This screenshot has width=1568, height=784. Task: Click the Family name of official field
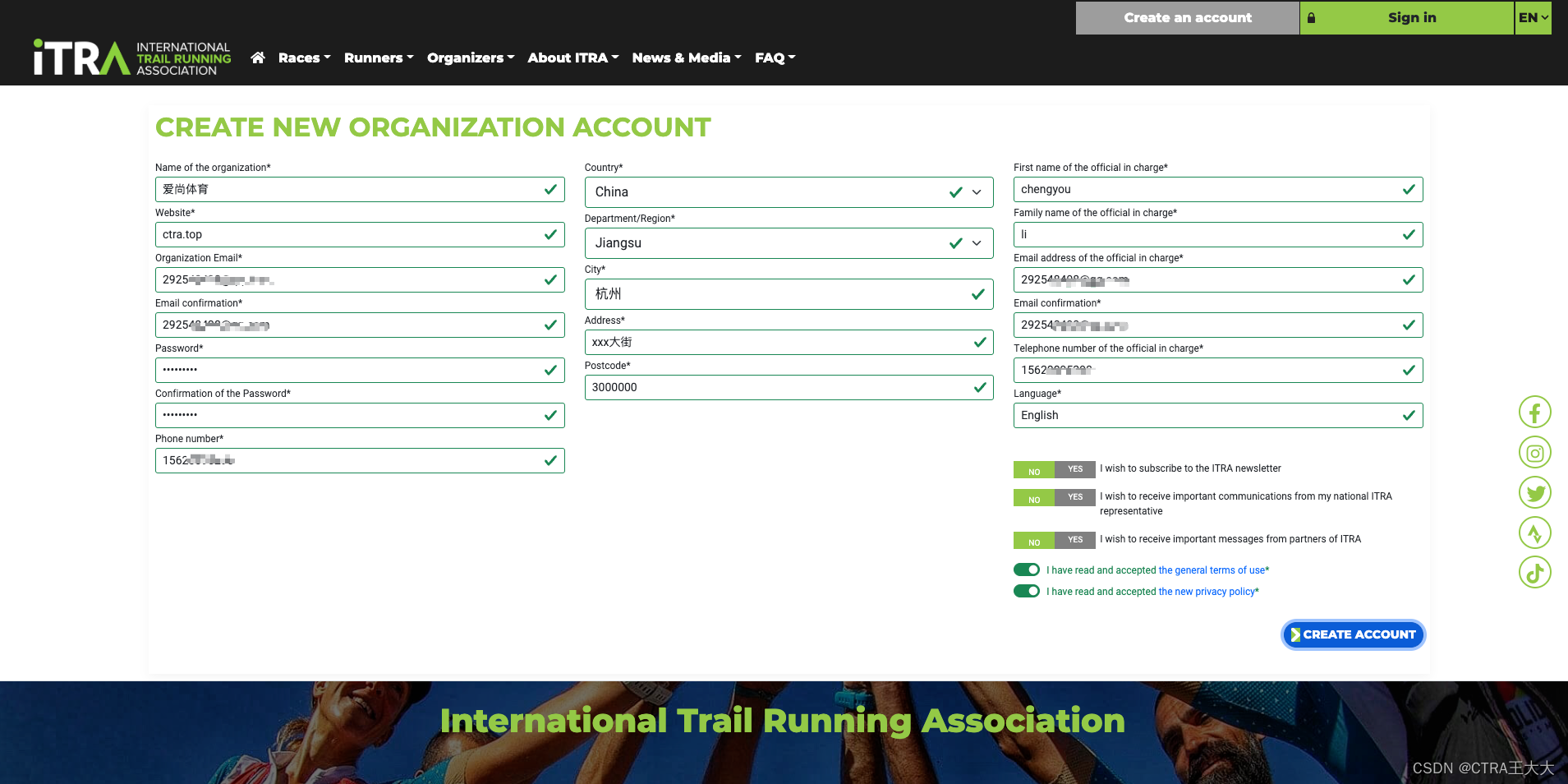tap(1218, 235)
